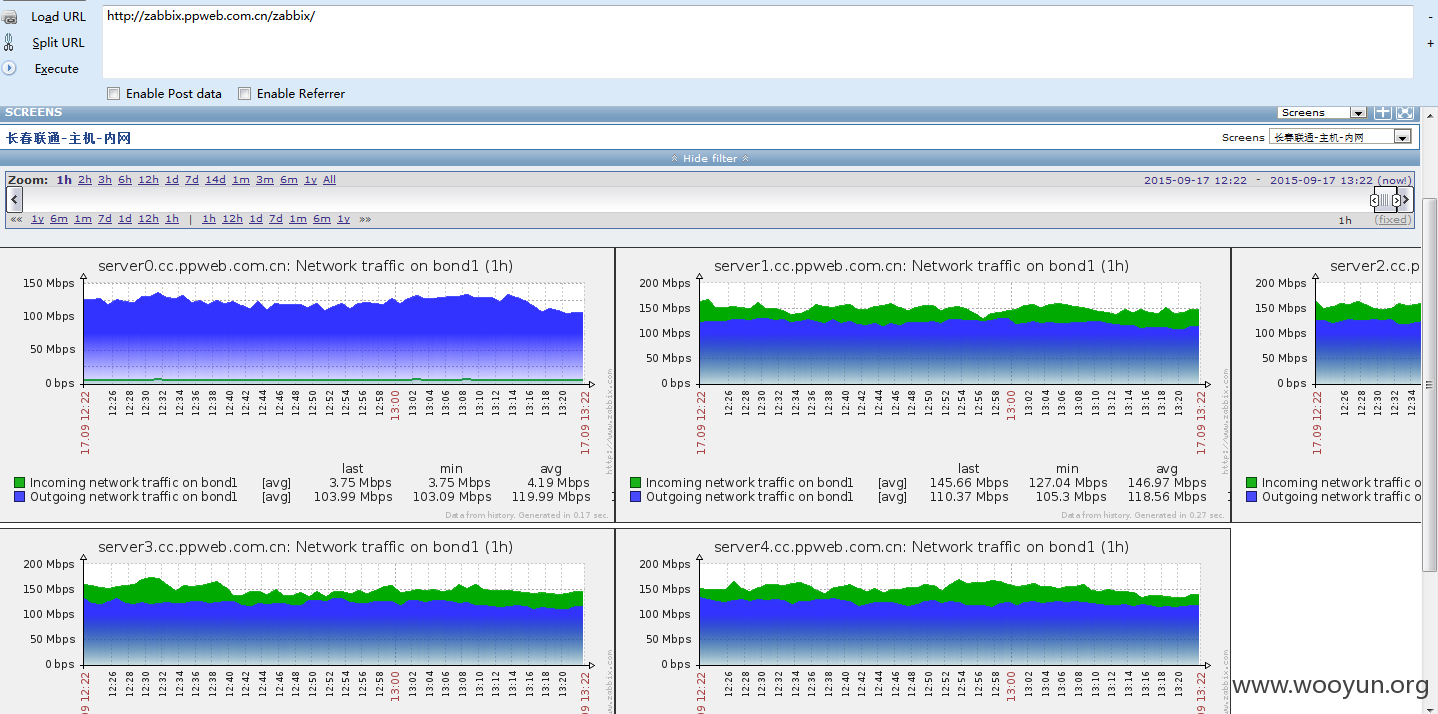This screenshot has width=1438, height=714.
Task: Click the time bar right arrow button
Action: 1407,200
